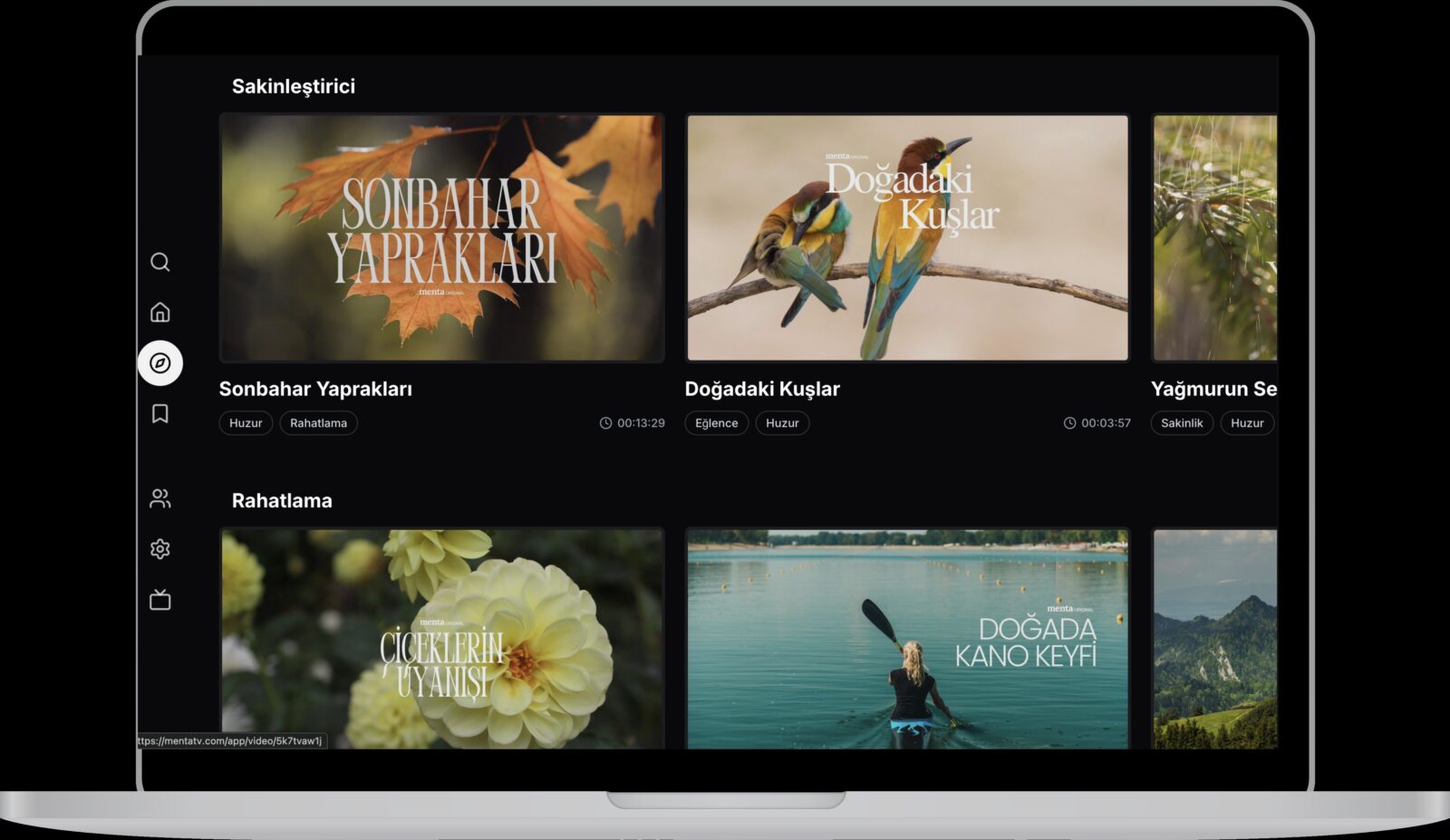The image size is (1450, 840).
Task: Open the profiles users icon in sidebar
Action: click(160, 498)
